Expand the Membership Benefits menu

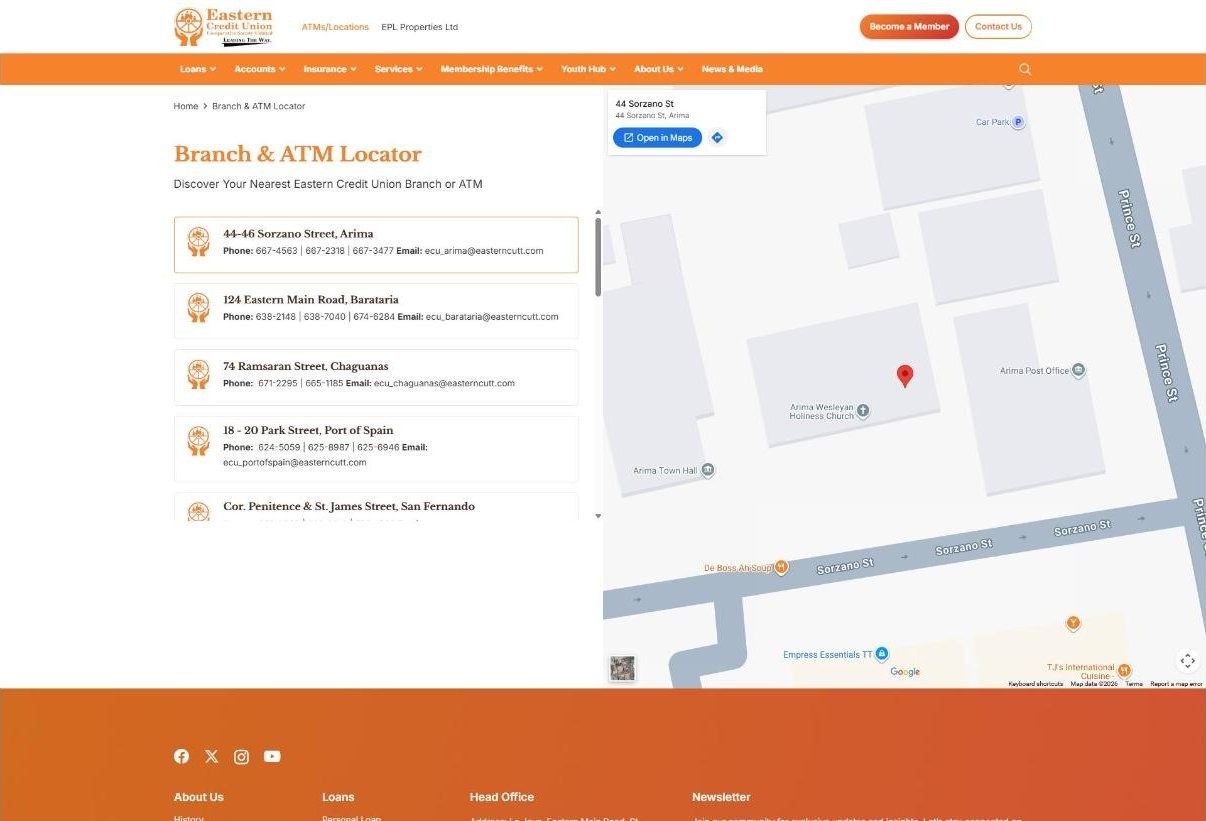(492, 69)
